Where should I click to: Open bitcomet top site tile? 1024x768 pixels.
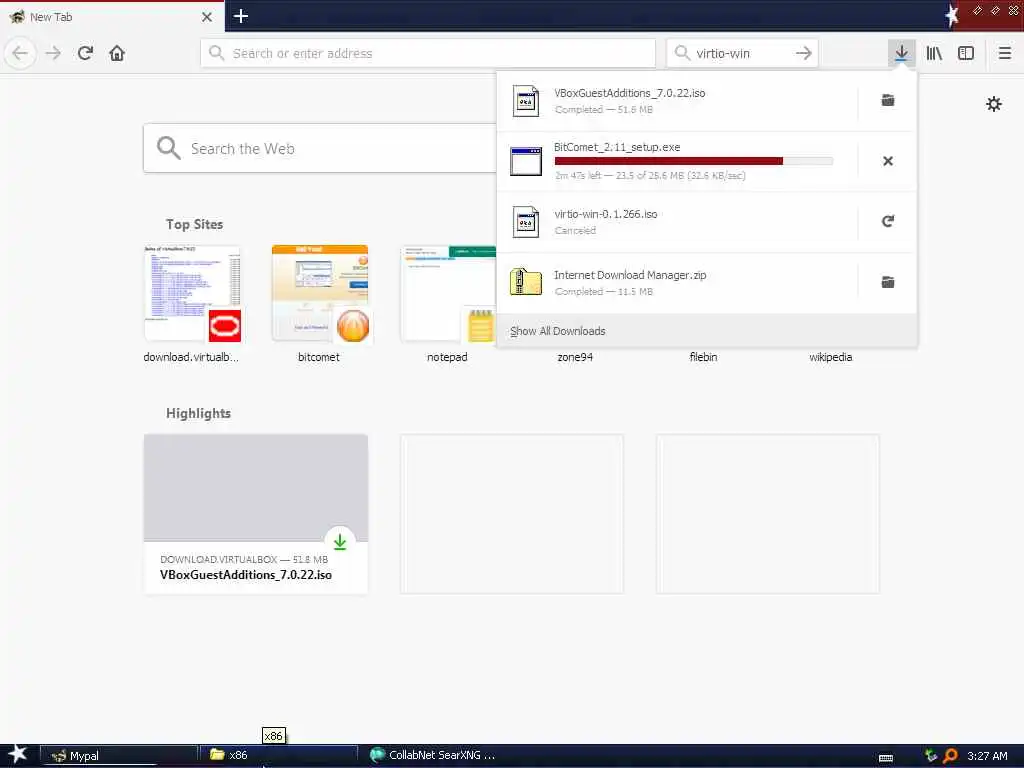(x=319, y=304)
